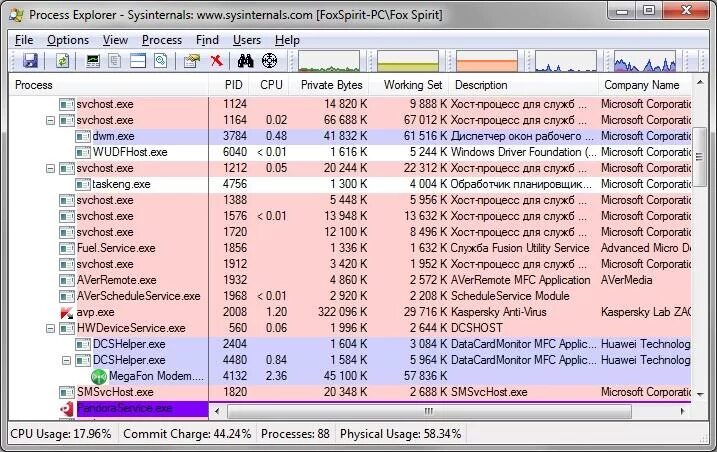Image resolution: width=717 pixels, height=452 pixels.
Task: Click Commit Charge 44.24% in status bar
Action: click(187, 434)
